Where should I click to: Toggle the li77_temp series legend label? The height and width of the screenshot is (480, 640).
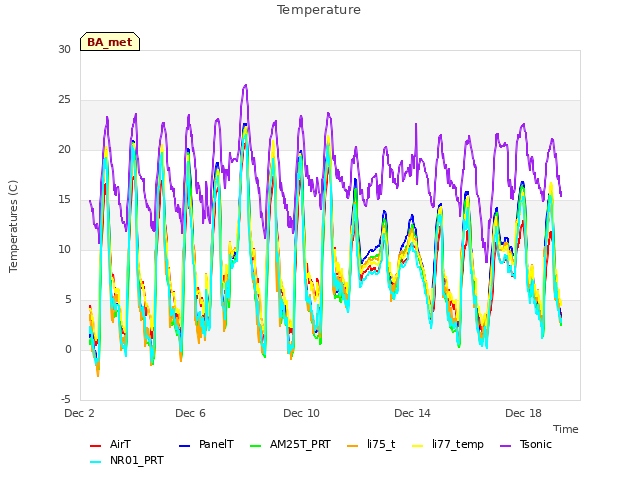458,444
